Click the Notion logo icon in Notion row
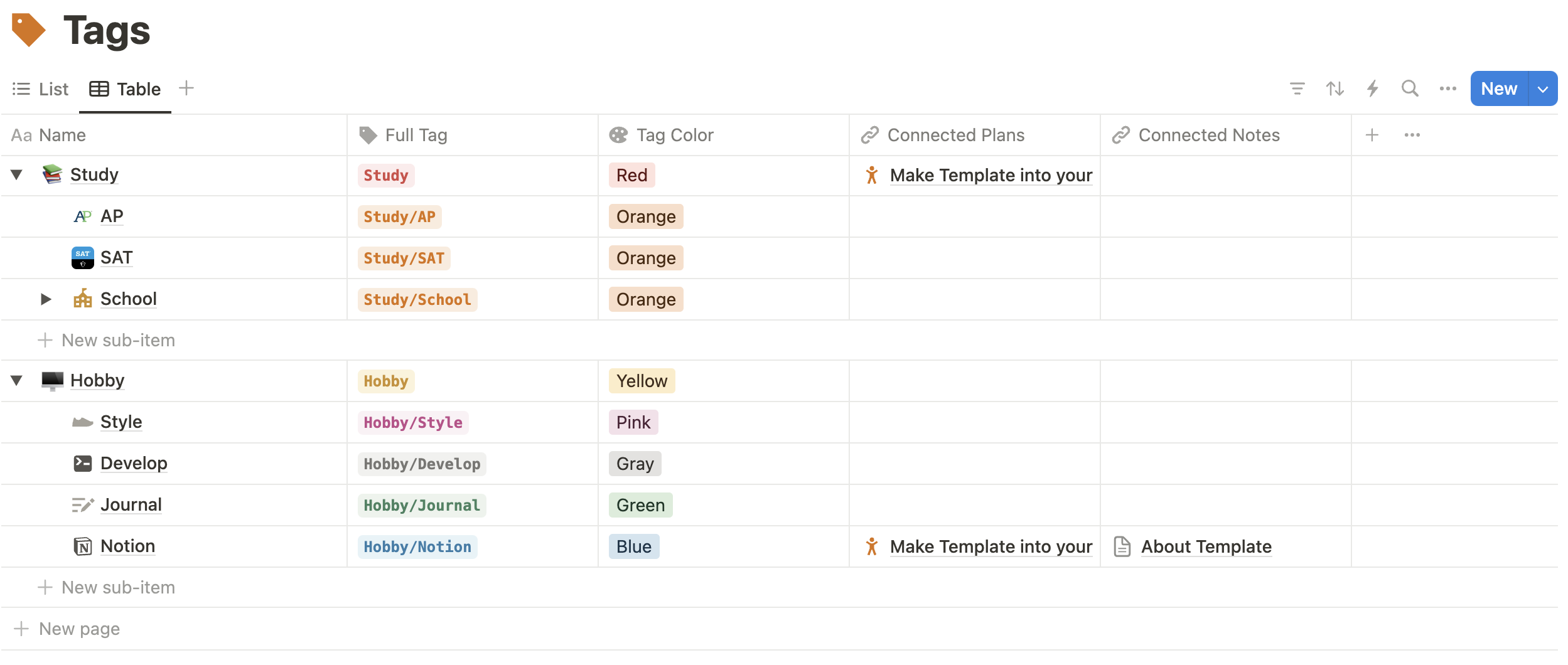Image resolution: width=1568 pixels, height=665 pixels. [x=82, y=545]
